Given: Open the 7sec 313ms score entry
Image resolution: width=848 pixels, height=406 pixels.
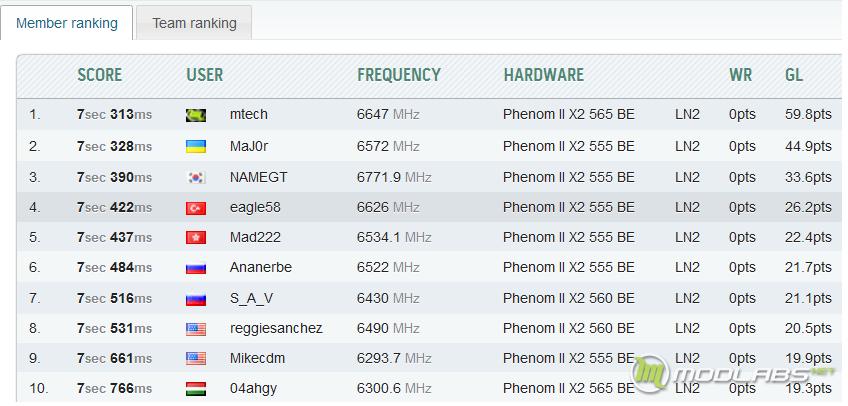Looking at the screenshot, I should [114, 115].
